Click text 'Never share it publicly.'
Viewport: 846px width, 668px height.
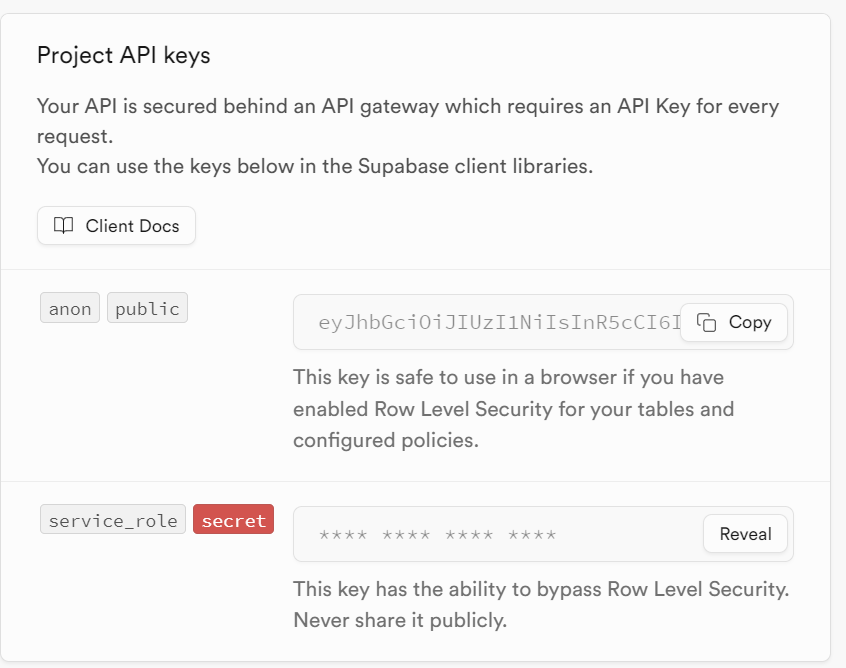400,620
